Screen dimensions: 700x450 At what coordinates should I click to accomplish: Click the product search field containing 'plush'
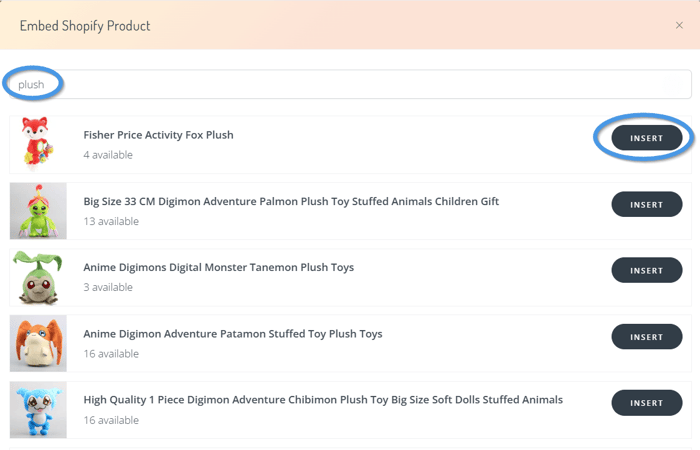350,84
